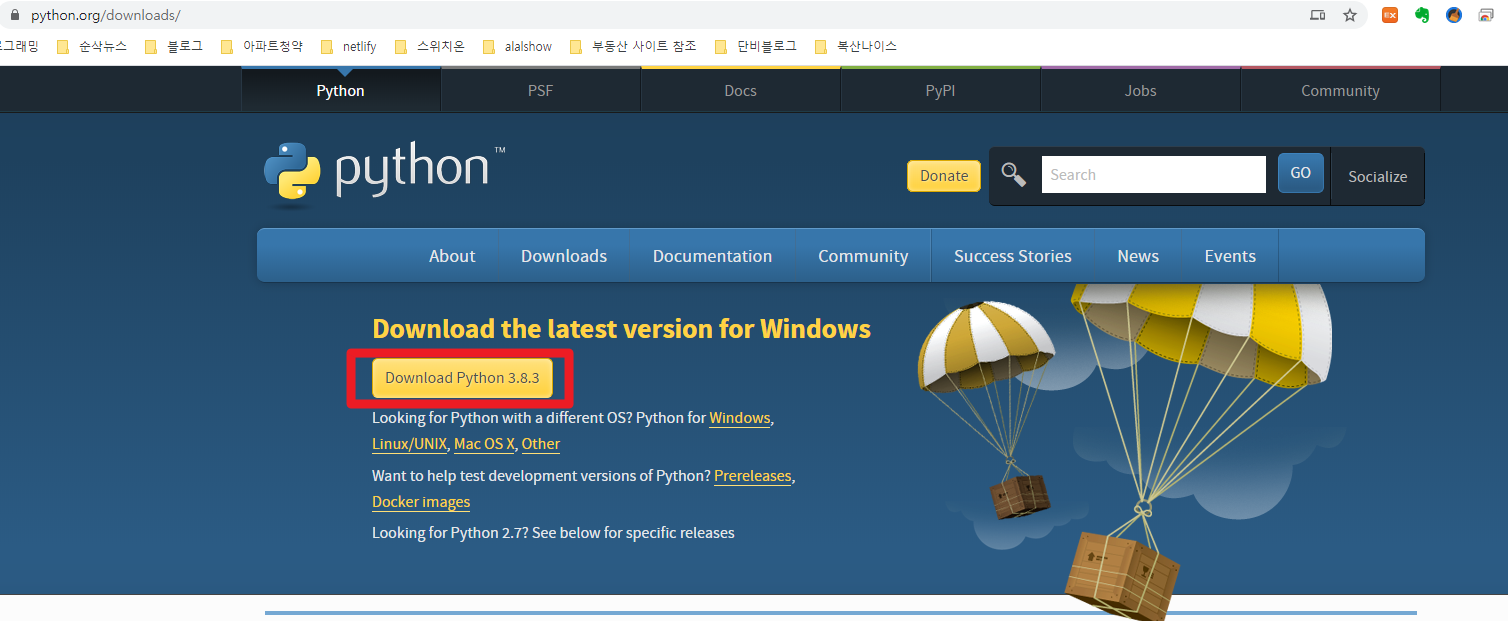Select the Python top-level tab
1508x621 pixels.
click(341, 90)
